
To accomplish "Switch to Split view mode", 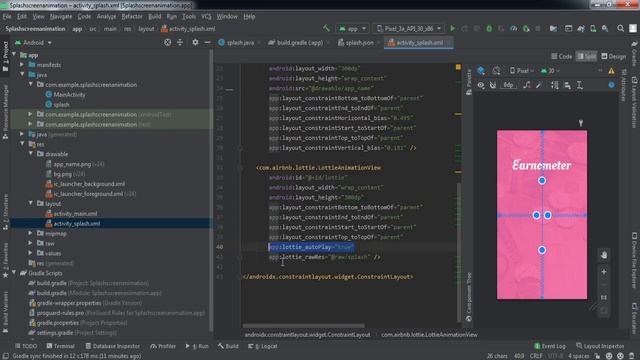I will tap(587, 56).
